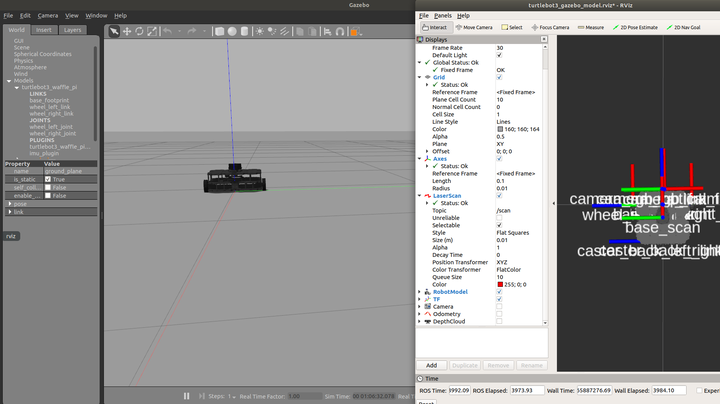Insert a box shape in Gazebo

pos(219,32)
